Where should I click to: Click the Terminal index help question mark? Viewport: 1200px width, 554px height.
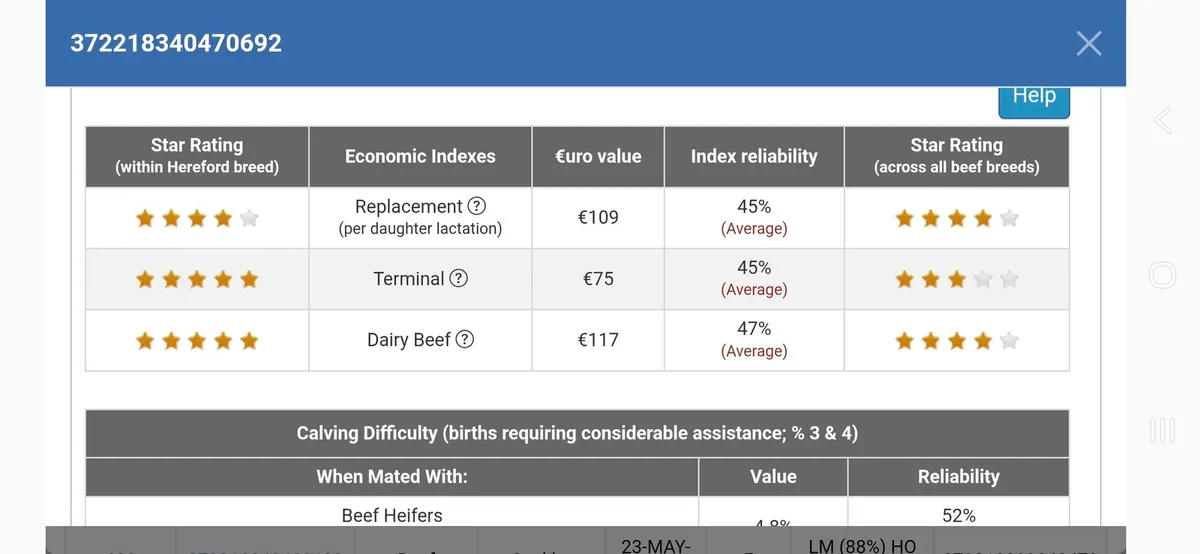[x=459, y=279]
